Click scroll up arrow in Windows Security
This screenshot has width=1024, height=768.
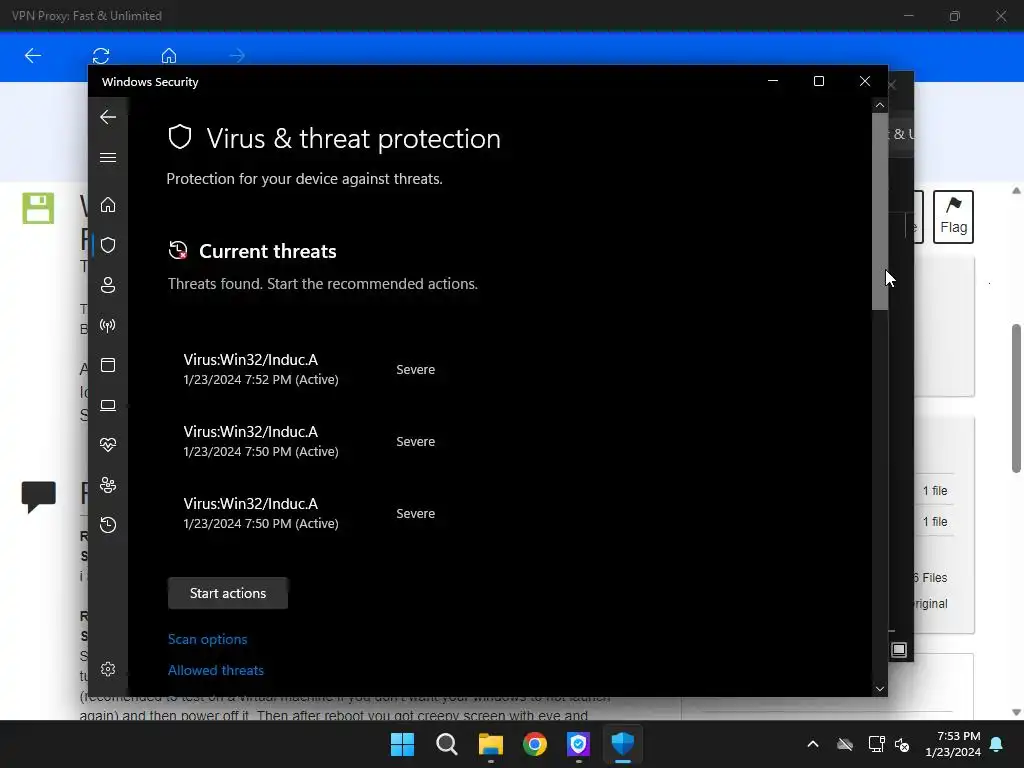[x=880, y=105]
